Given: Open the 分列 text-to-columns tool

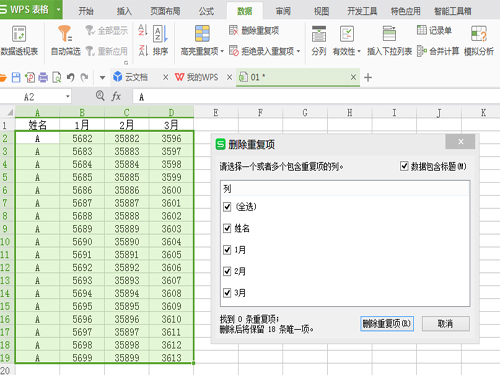Looking at the screenshot, I should tap(319, 40).
